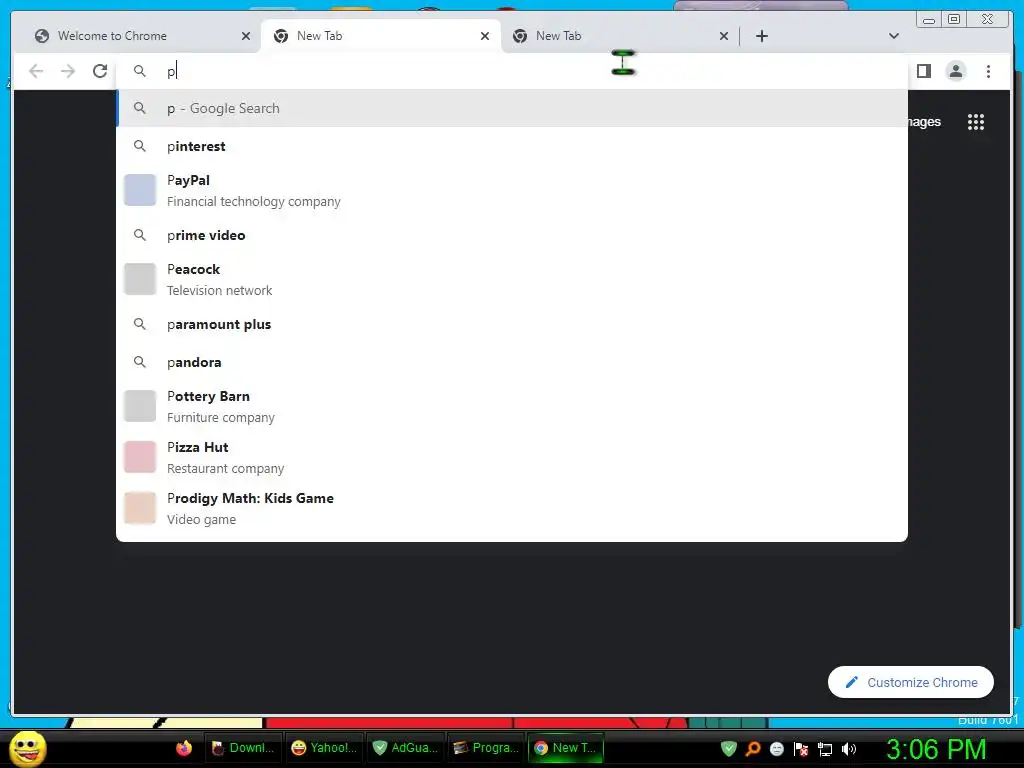Screen dimensions: 1024x768
Task: Click the Customize Chrome button
Action: (910, 682)
